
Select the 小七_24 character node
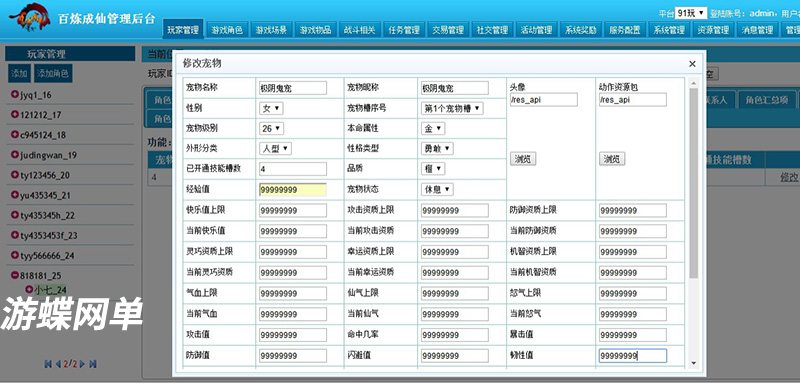pyautogui.click(x=51, y=290)
